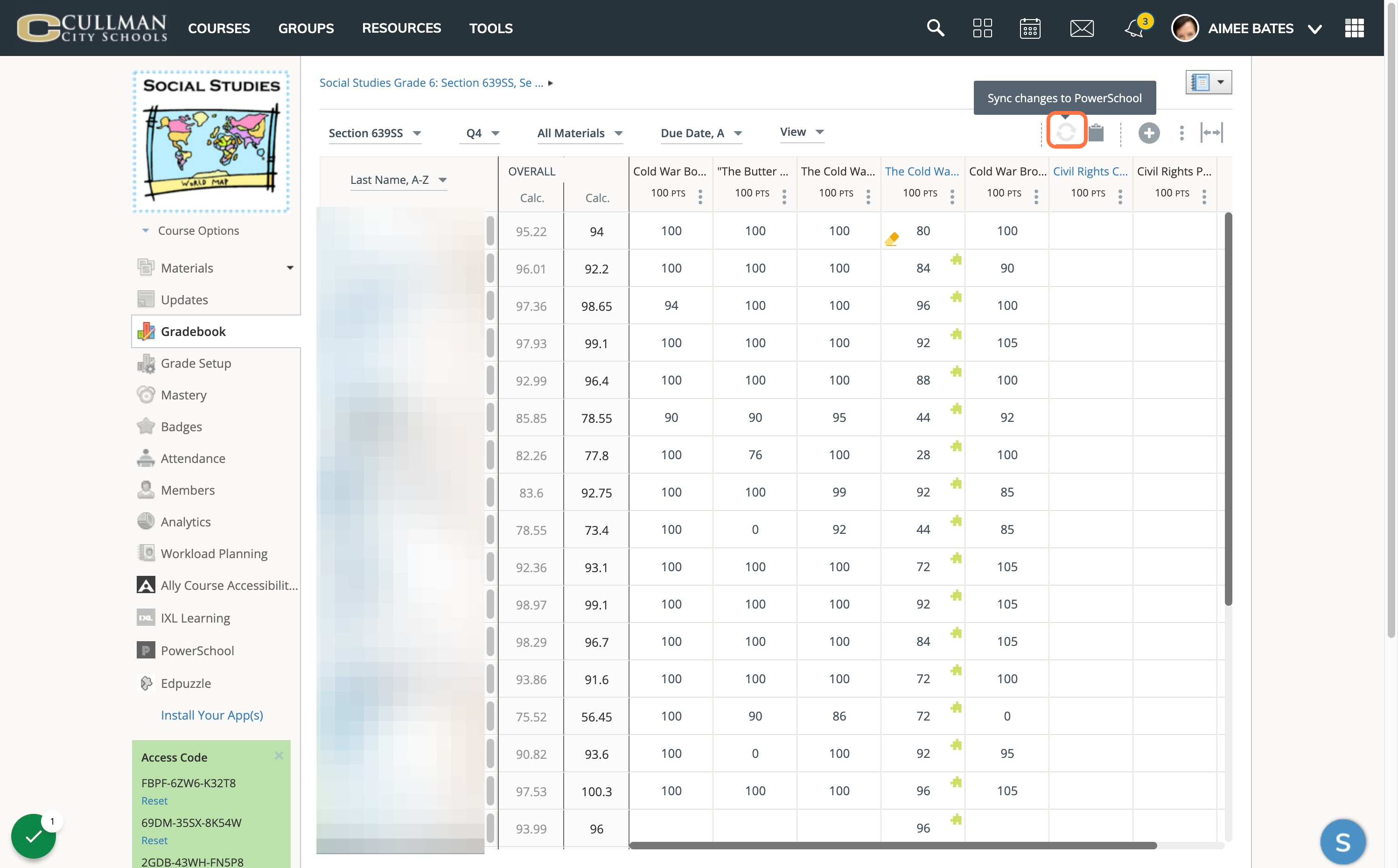Open options menu for Civil Rights C... column
The image size is (1398, 868).
[x=1120, y=197]
